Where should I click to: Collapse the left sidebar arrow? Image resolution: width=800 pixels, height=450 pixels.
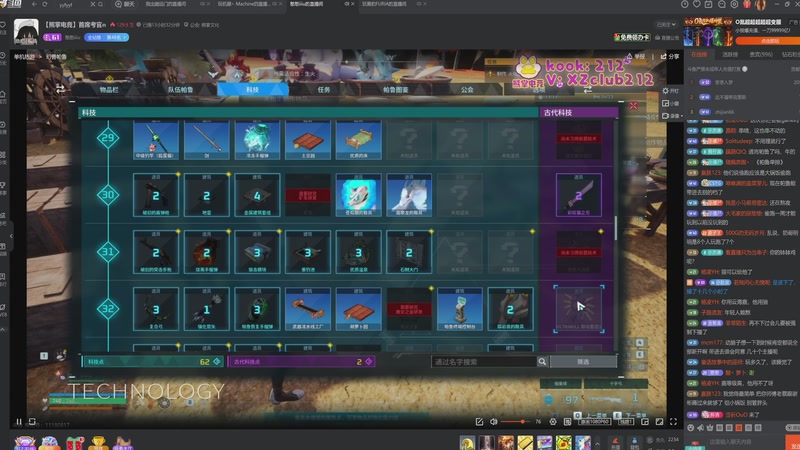11,236
